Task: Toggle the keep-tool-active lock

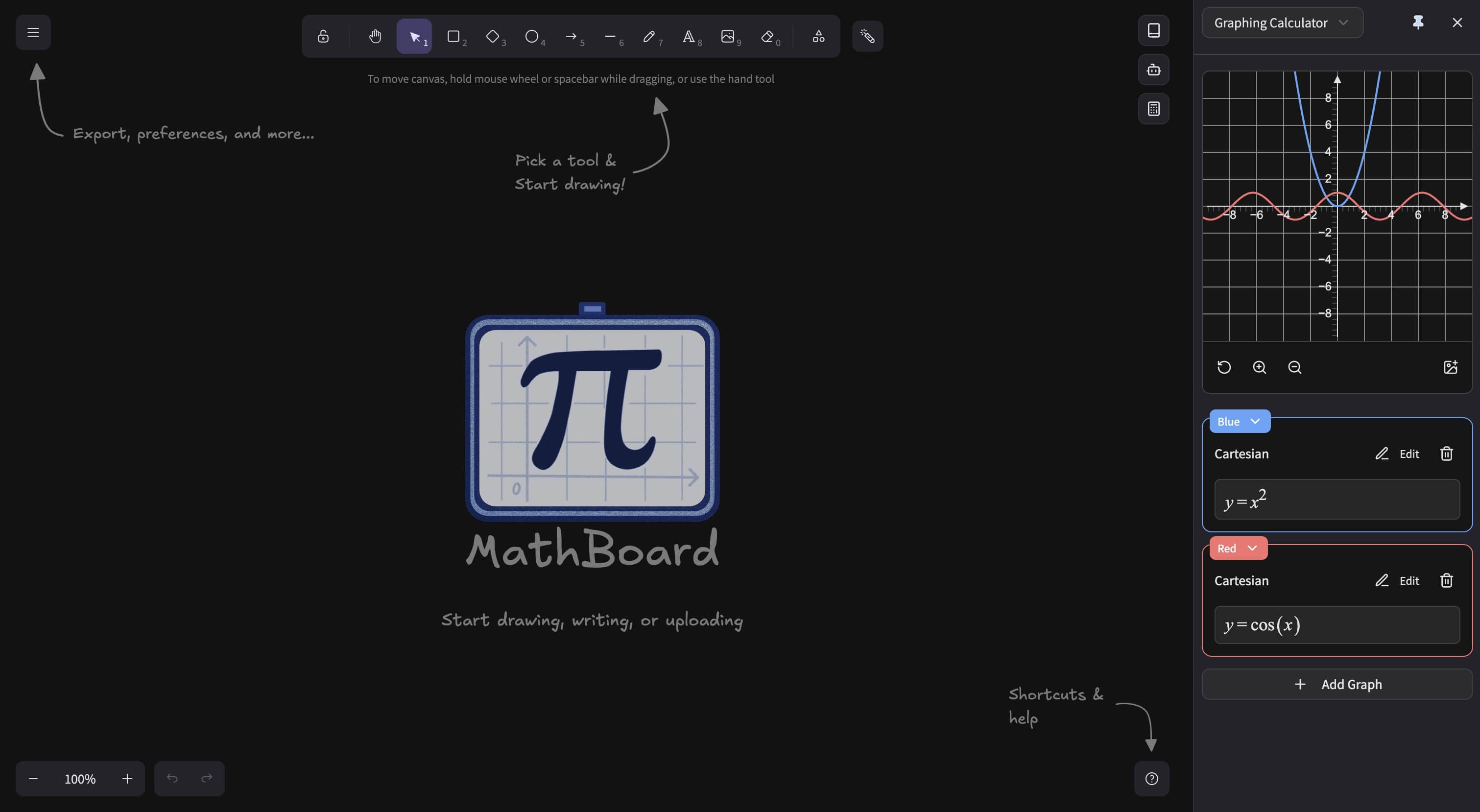Action: [323, 37]
